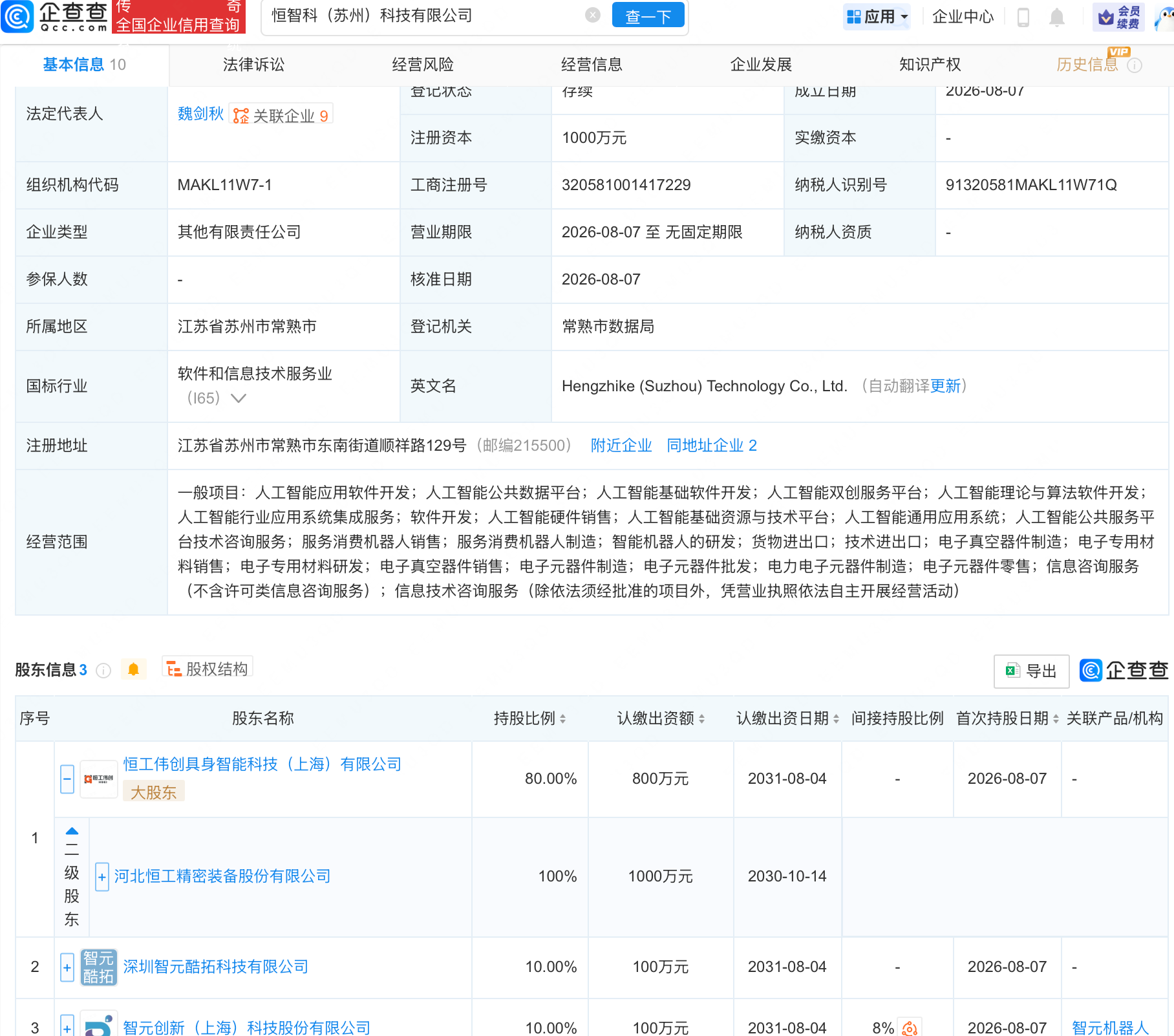Screen dimensions: 1174x1036
Task: Sort by 认缴出资额 column
Action: 702,718
